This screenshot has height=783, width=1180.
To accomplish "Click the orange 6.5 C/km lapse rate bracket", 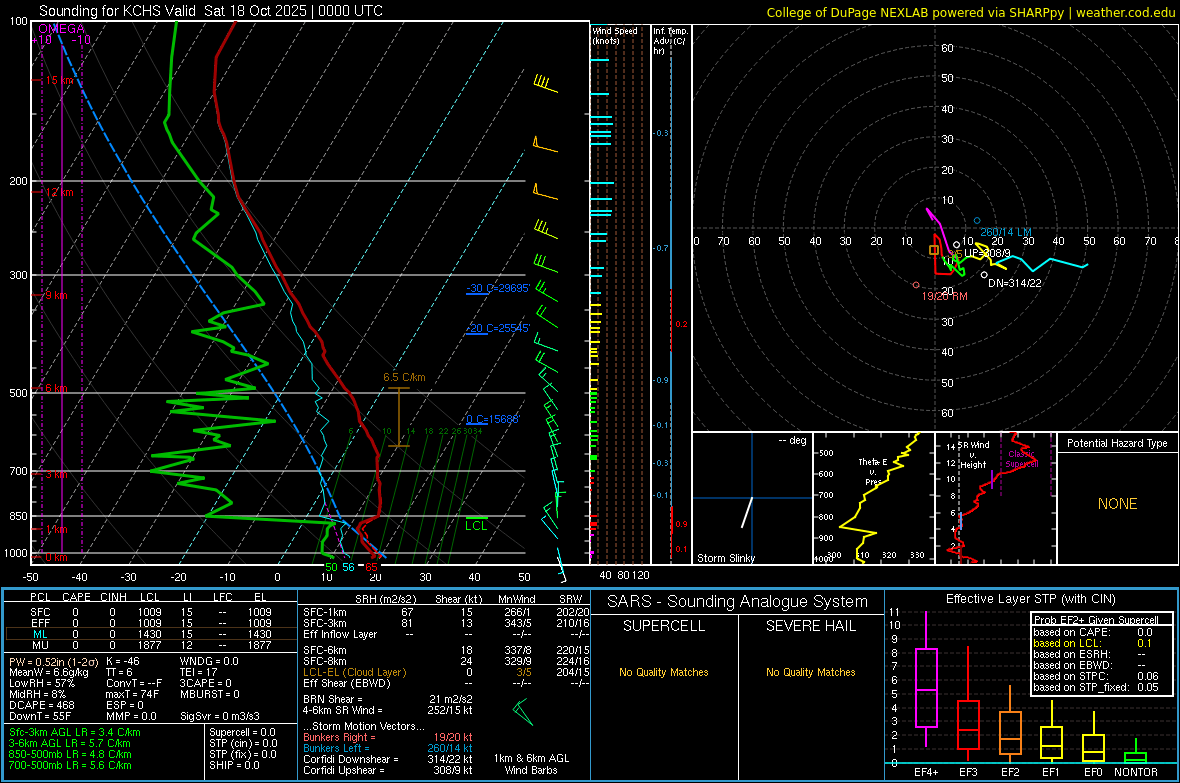I will 398,417.
